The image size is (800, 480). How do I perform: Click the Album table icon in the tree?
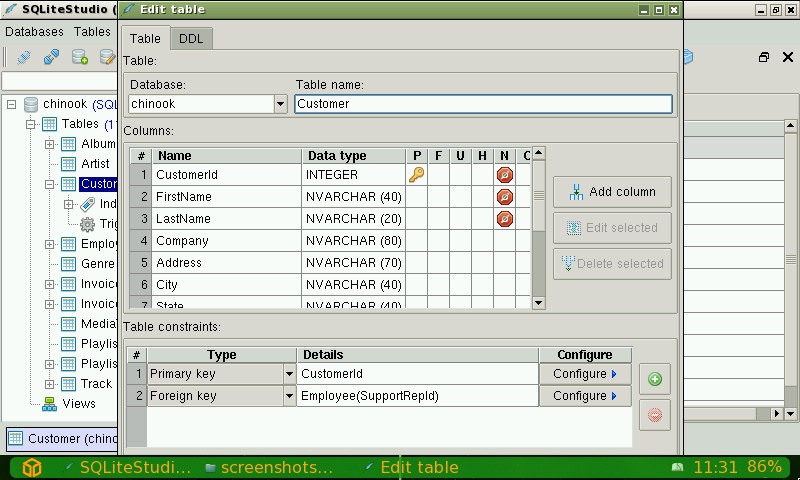coord(68,144)
